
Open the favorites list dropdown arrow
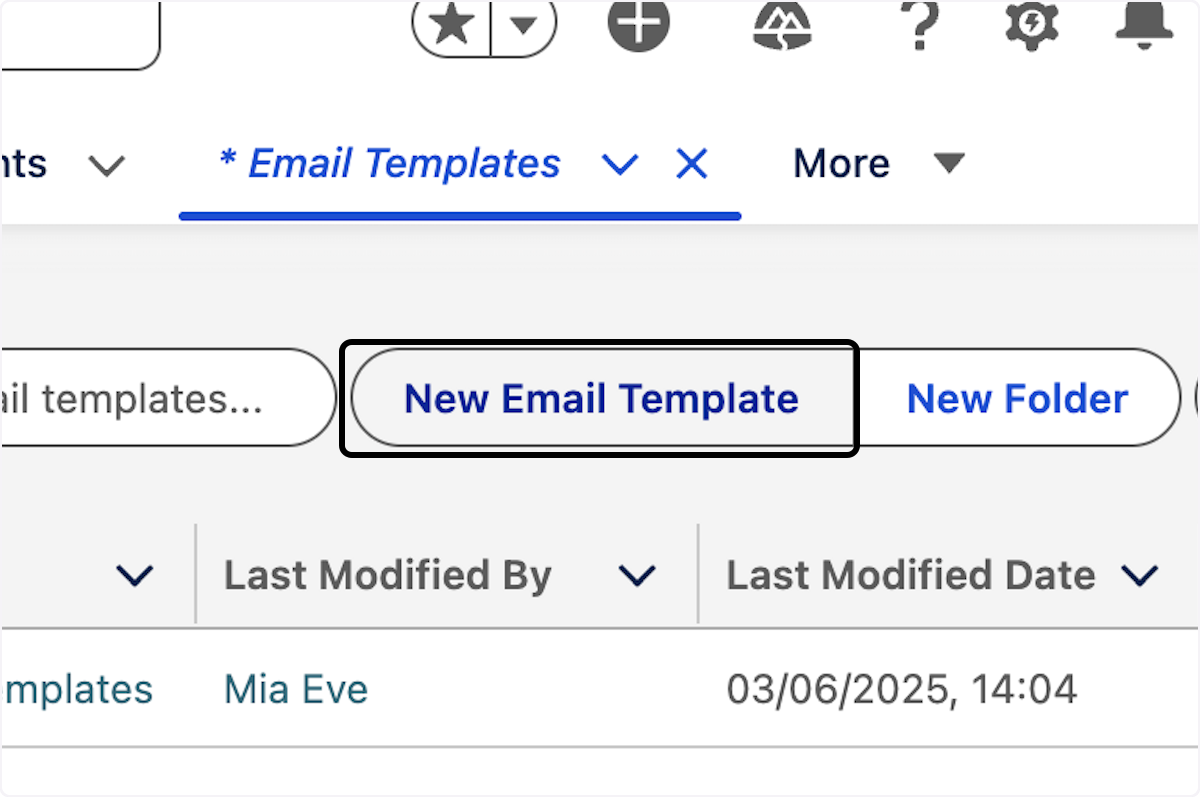[520, 27]
